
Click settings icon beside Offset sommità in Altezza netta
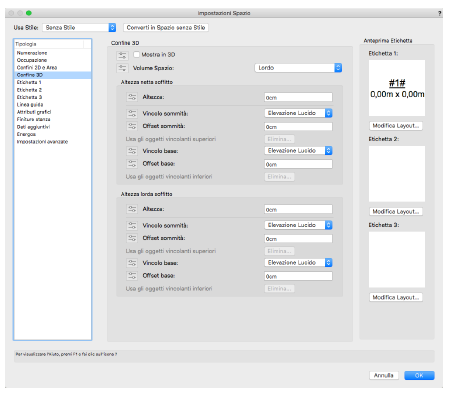[x=132, y=126]
